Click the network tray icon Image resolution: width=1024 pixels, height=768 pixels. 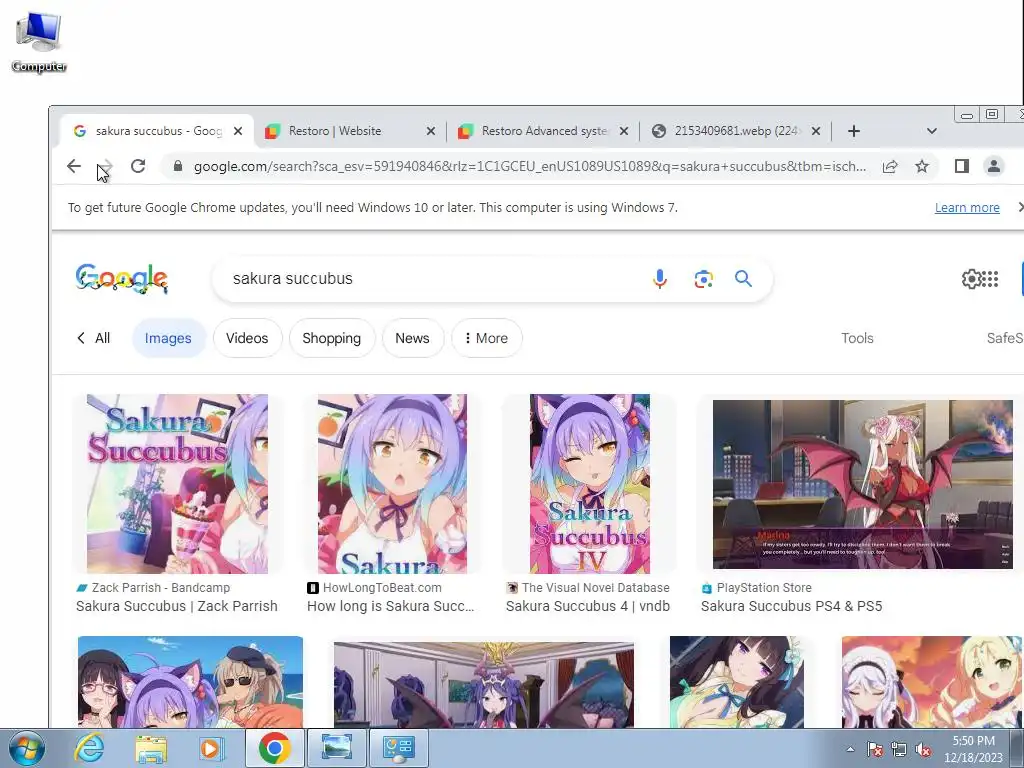(899, 749)
